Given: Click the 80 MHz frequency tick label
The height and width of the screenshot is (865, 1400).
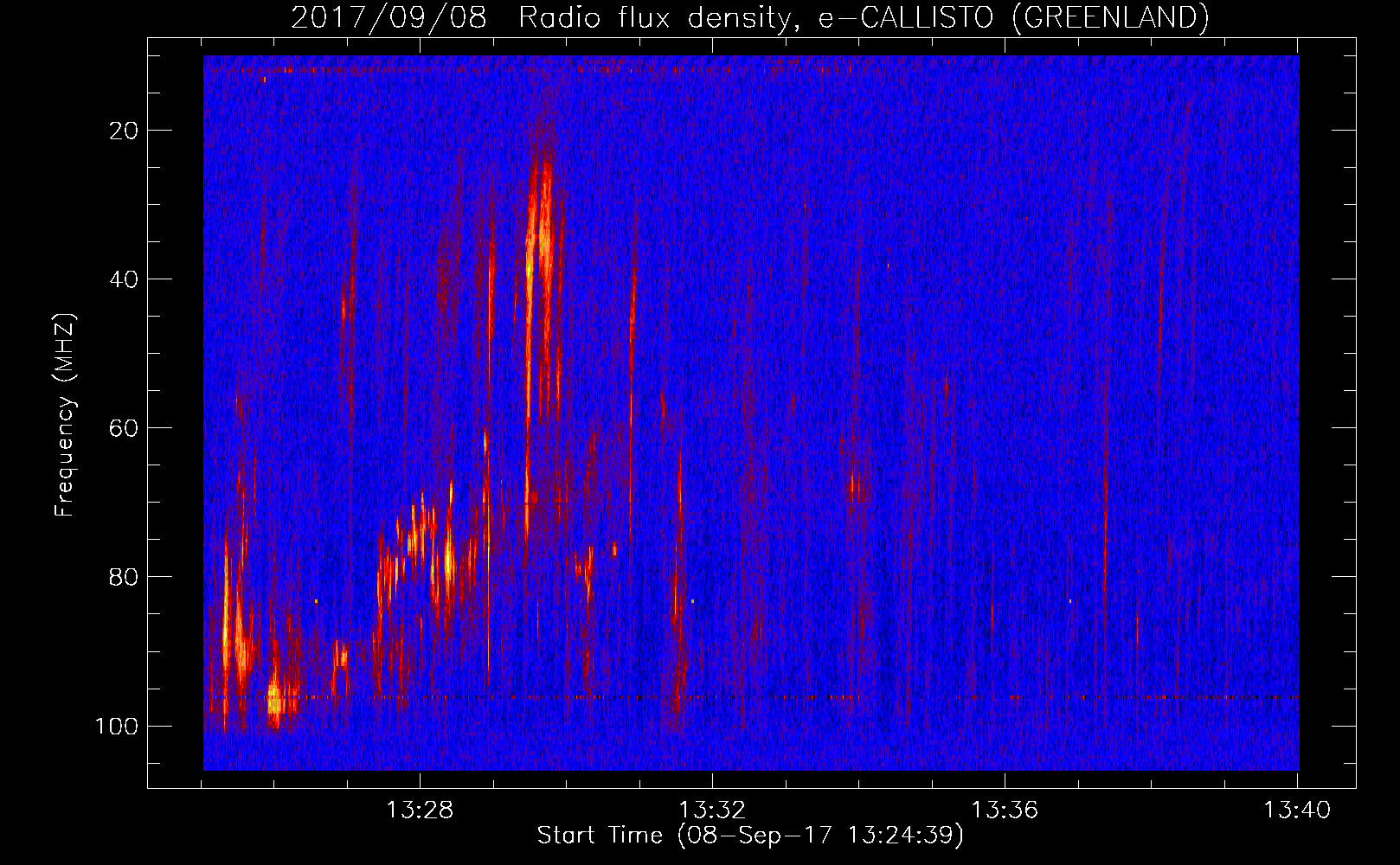Looking at the screenshot, I should [x=123, y=577].
